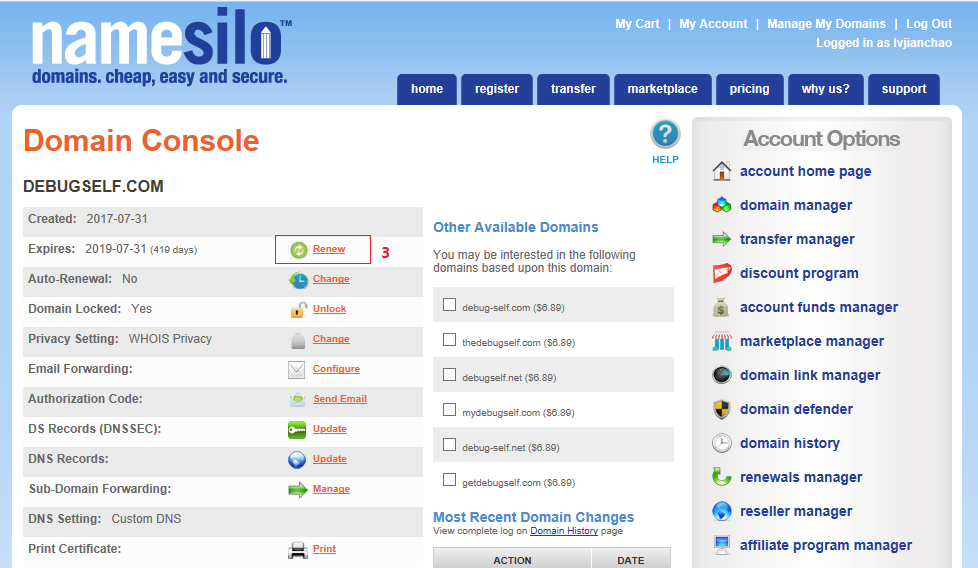Open the support navigation tab
Viewport: 978px width, 568px height.
coord(904,89)
